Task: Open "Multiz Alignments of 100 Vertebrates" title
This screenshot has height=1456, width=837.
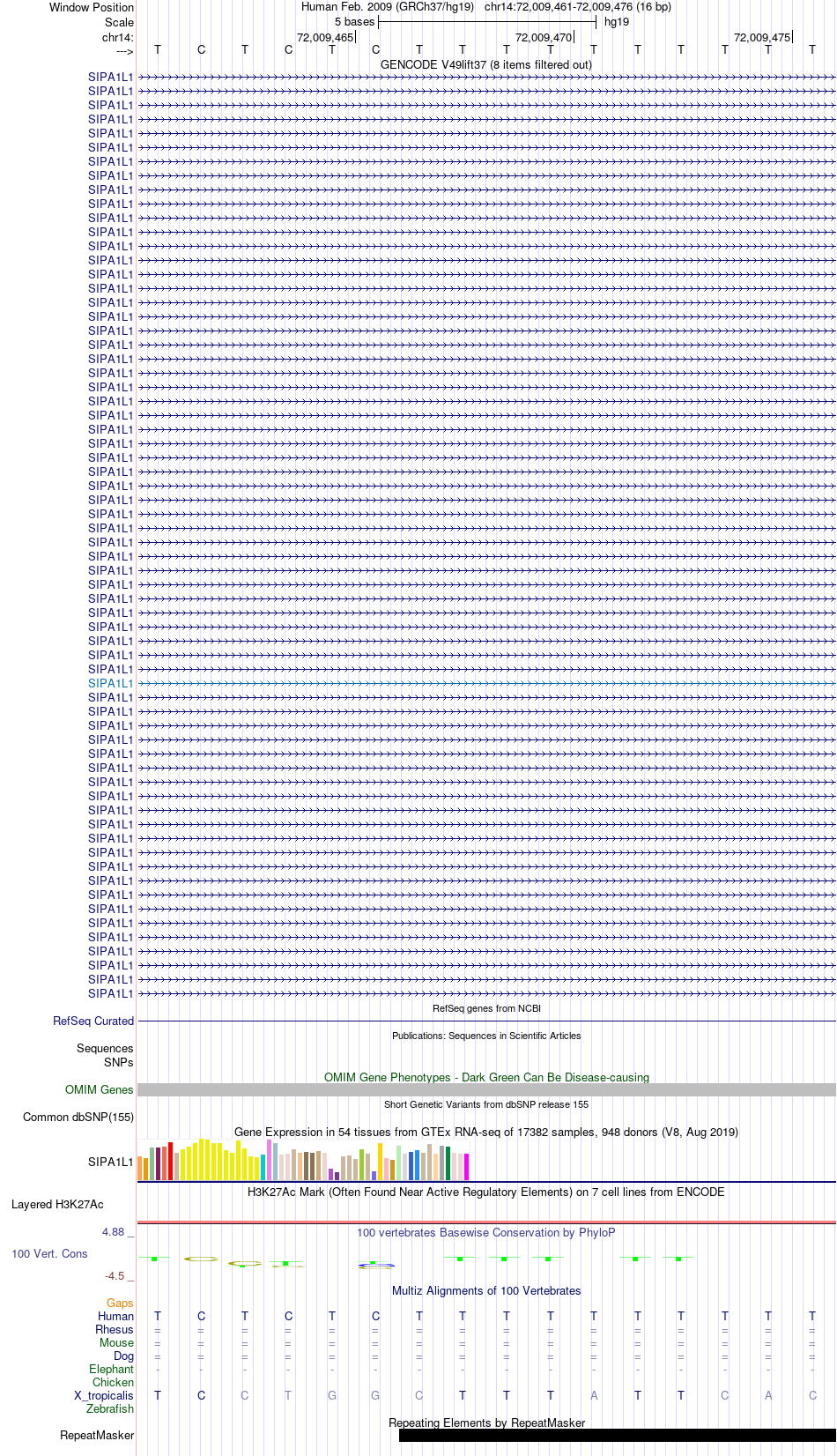Action: click(486, 1290)
